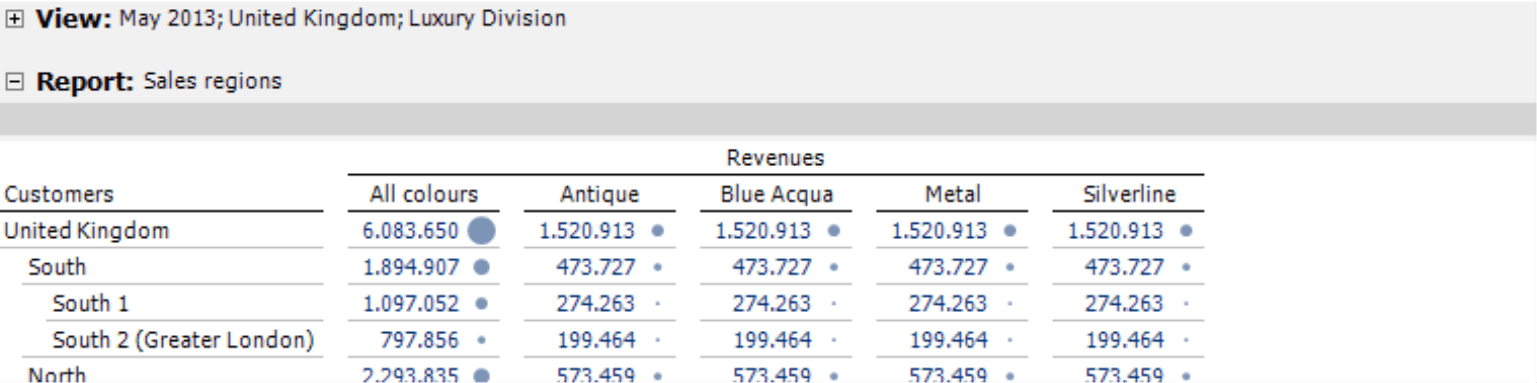1537x383 pixels.
Task: Select the All colours column header
Action: (x=424, y=194)
